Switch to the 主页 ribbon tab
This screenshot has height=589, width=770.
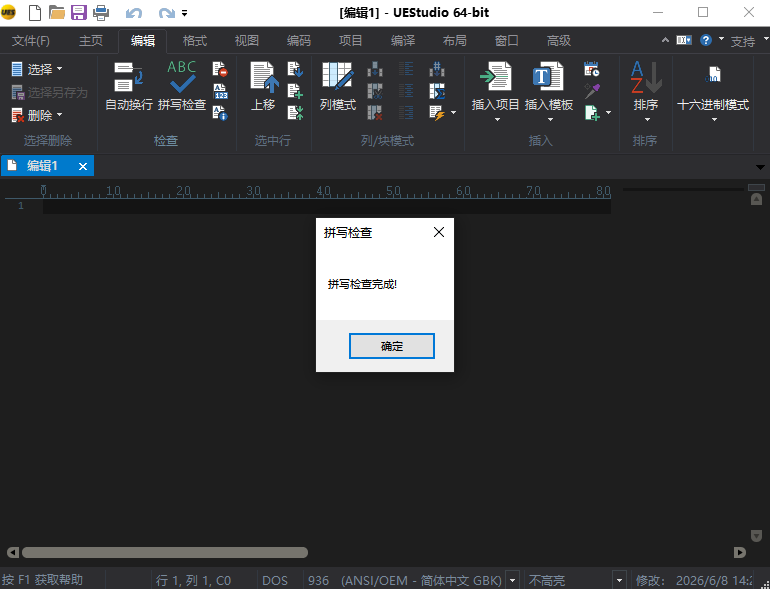(x=91, y=41)
